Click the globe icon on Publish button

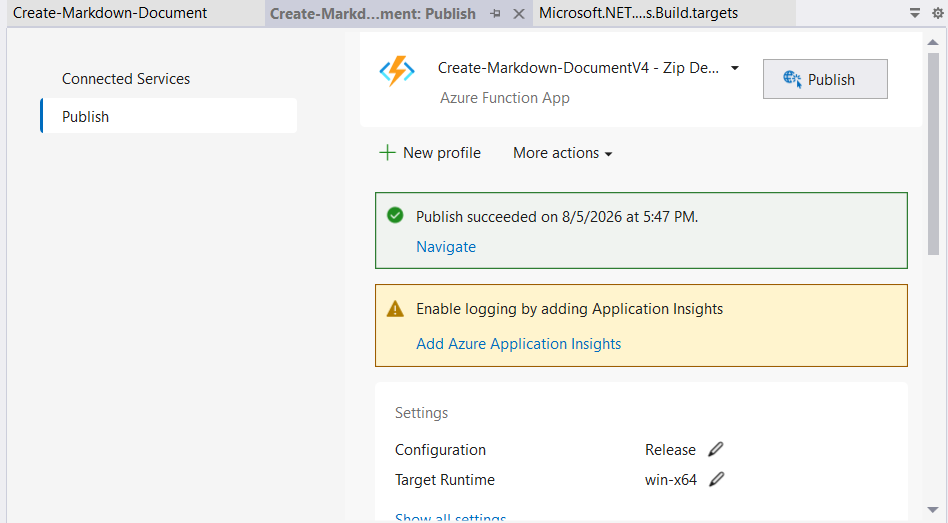click(x=792, y=79)
